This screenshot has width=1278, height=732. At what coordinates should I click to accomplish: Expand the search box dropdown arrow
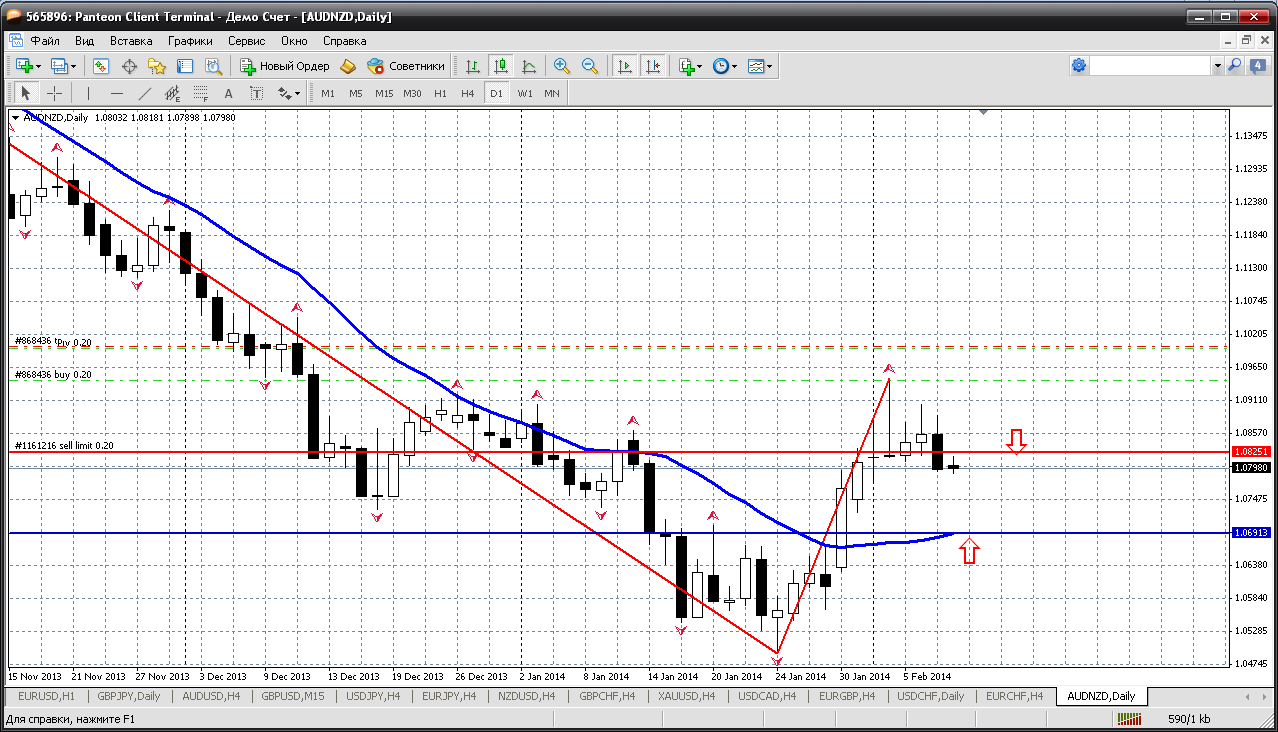(1218, 66)
